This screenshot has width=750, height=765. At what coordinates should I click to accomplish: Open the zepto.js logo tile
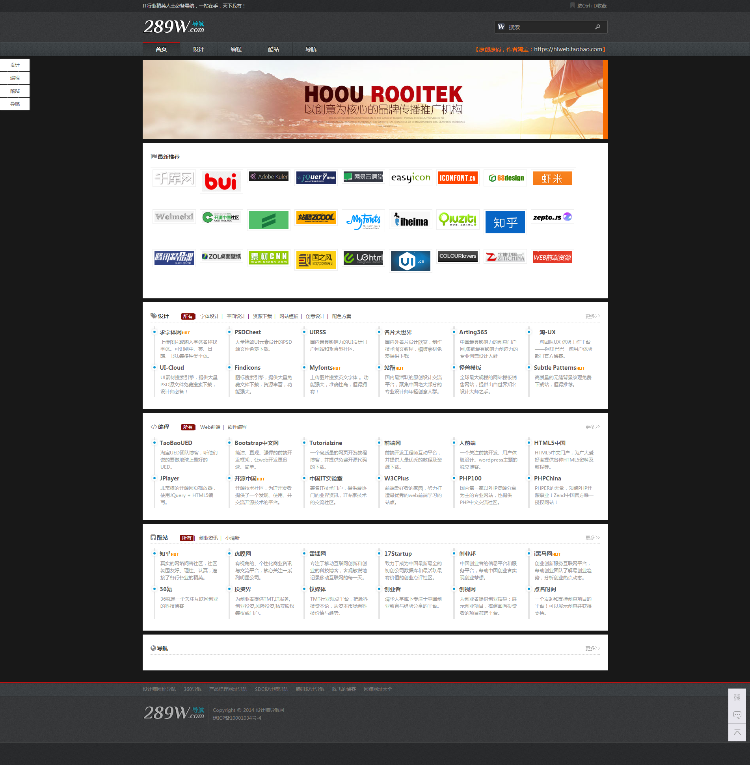[x=552, y=217]
